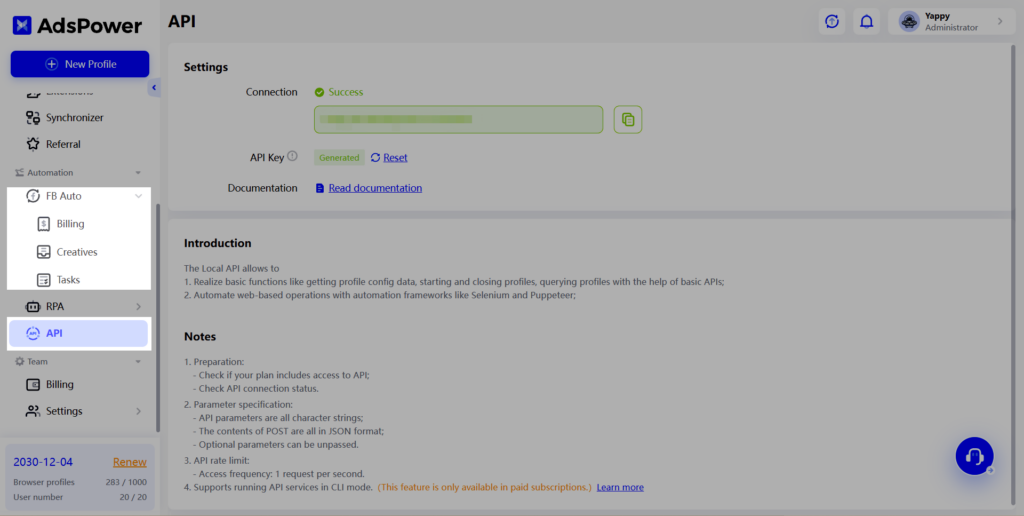Click the Creatives inbox icon

coord(43,252)
